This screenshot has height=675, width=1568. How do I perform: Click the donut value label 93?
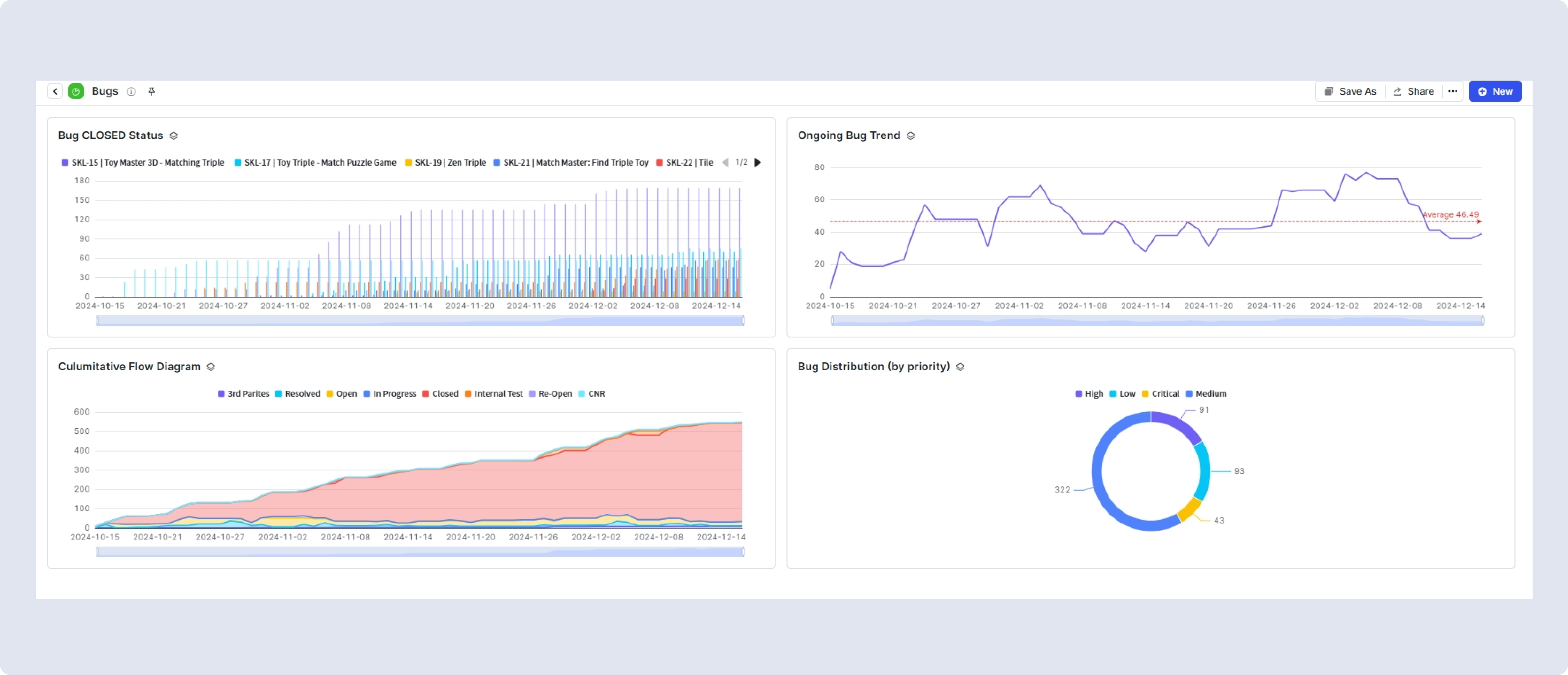pos(1239,471)
